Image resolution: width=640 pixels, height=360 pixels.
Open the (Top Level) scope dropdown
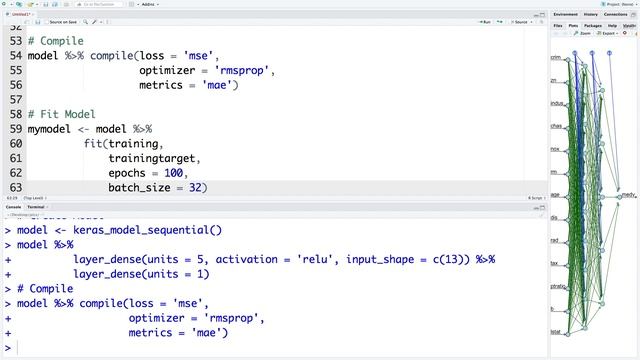[x=35, y=198]
